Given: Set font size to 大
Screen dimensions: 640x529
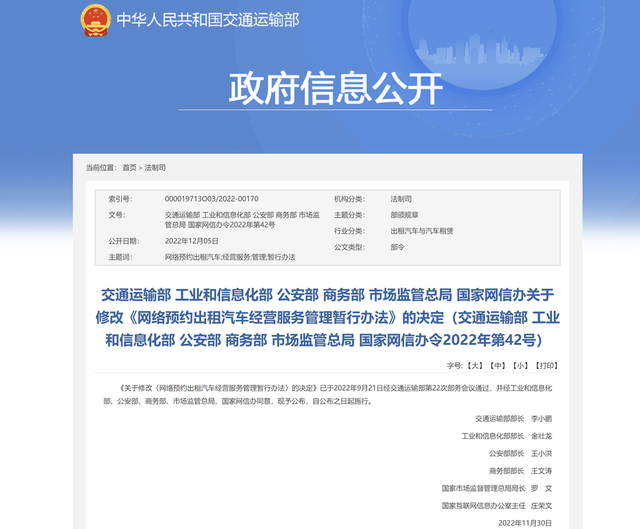Looking at the screenshot, I should point(475,365).
